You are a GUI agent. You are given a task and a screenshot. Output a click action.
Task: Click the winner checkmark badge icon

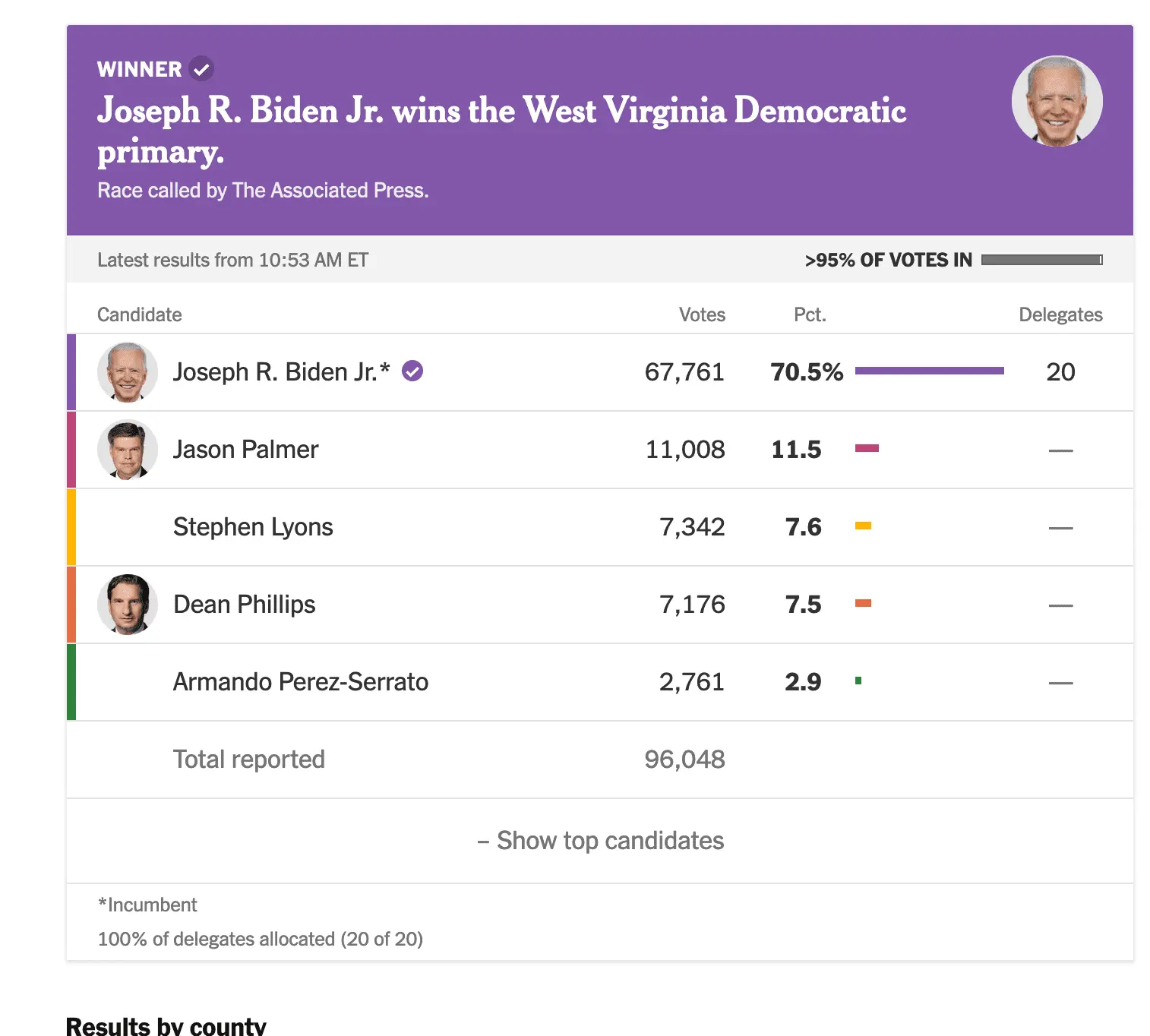pyautogui.click(x=201, y=68)
